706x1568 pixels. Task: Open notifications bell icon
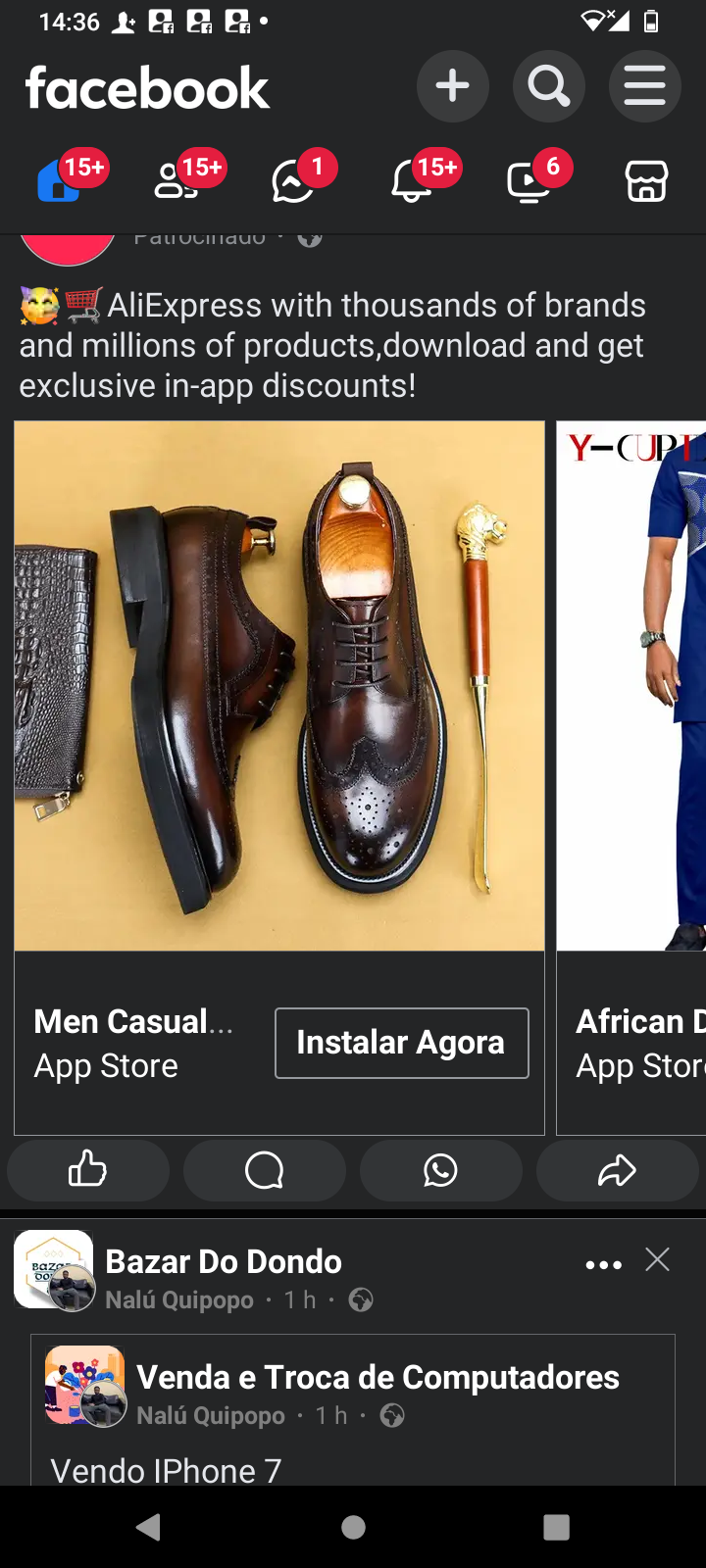click(x=412, y=180)
